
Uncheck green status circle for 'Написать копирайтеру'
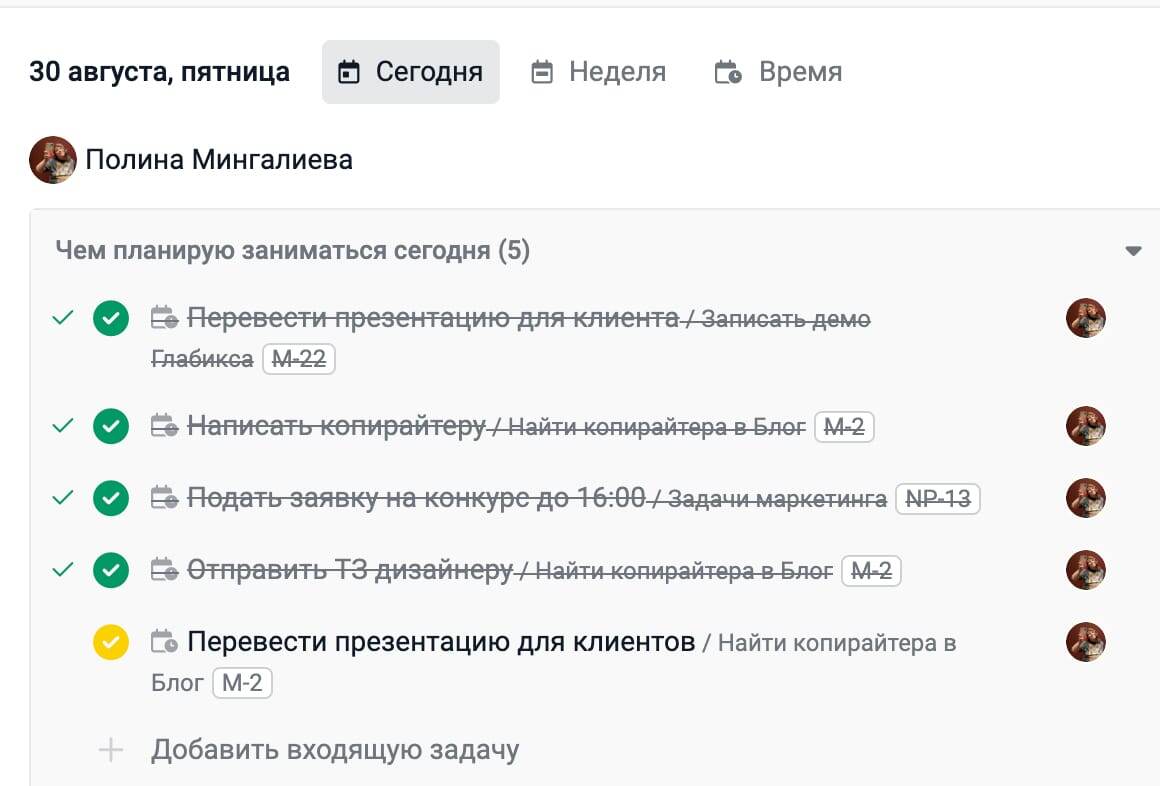point(111,427)
